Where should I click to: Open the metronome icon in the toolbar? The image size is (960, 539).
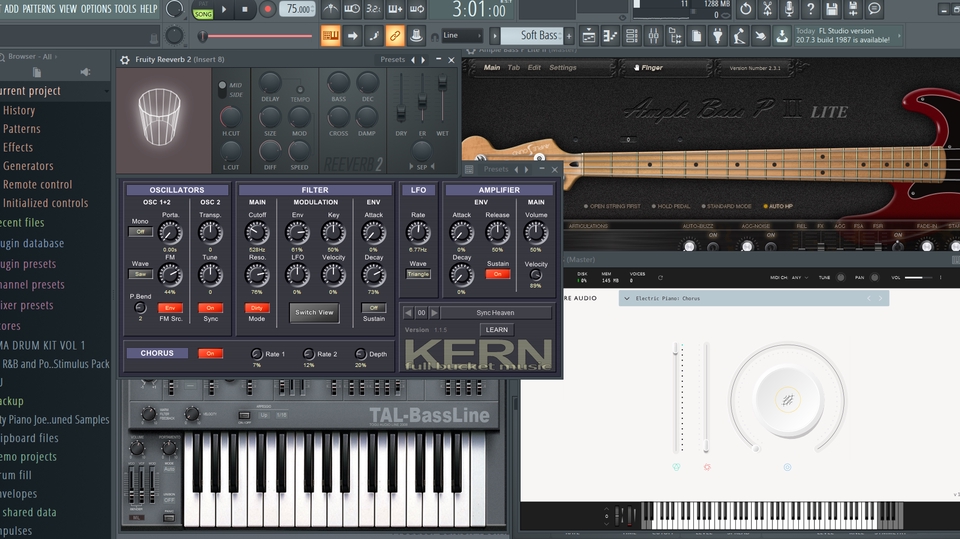pyautogui.click(x=331, y=9)
